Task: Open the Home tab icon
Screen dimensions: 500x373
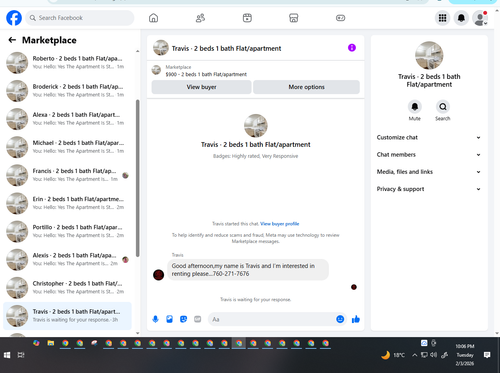Action: 153,18
